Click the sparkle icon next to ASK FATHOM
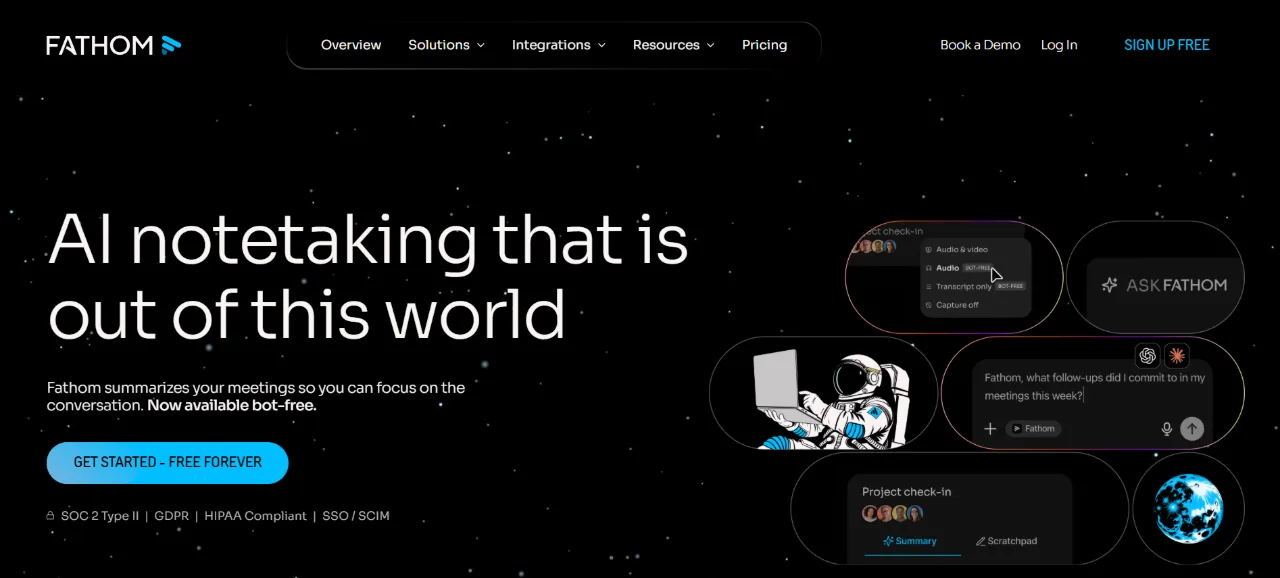Viewport: 1280px width, 578px height. 1109,285
